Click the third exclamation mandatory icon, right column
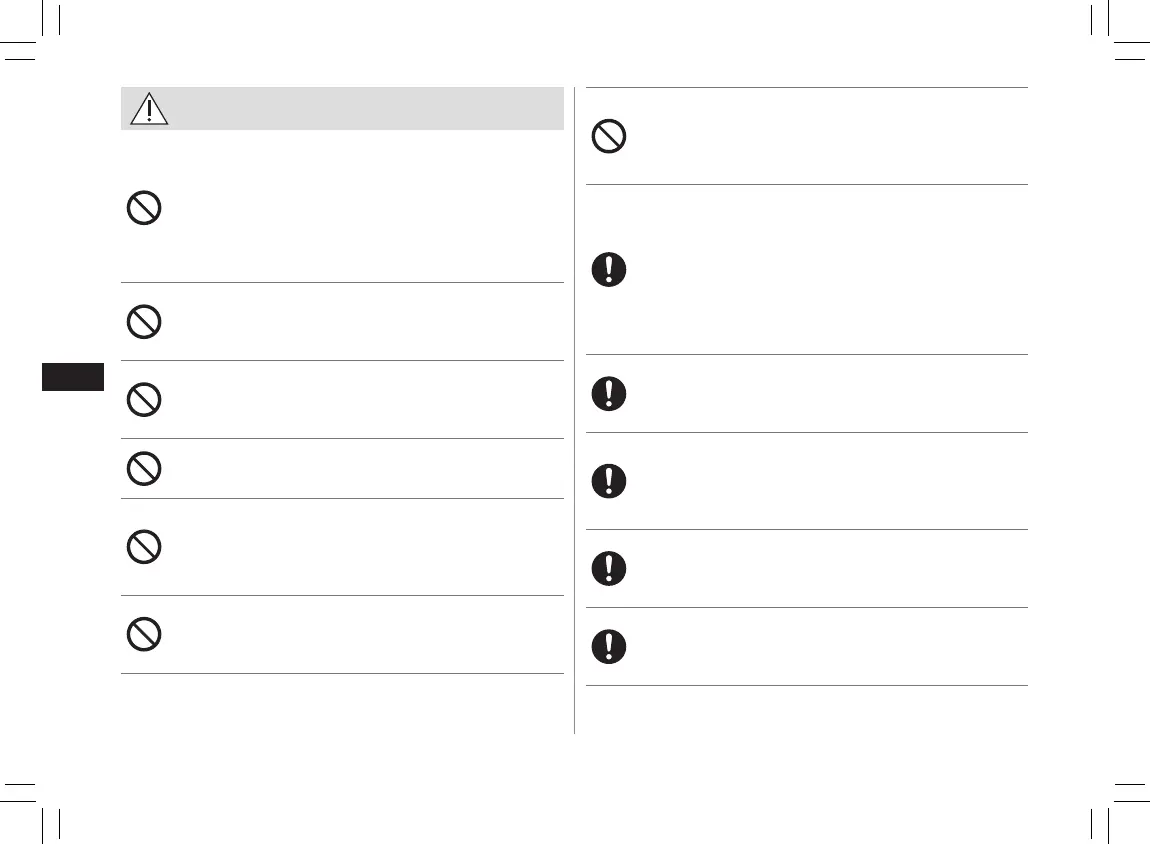The width and height of the screenshot is (1150, 844). [x=609, y=481]
